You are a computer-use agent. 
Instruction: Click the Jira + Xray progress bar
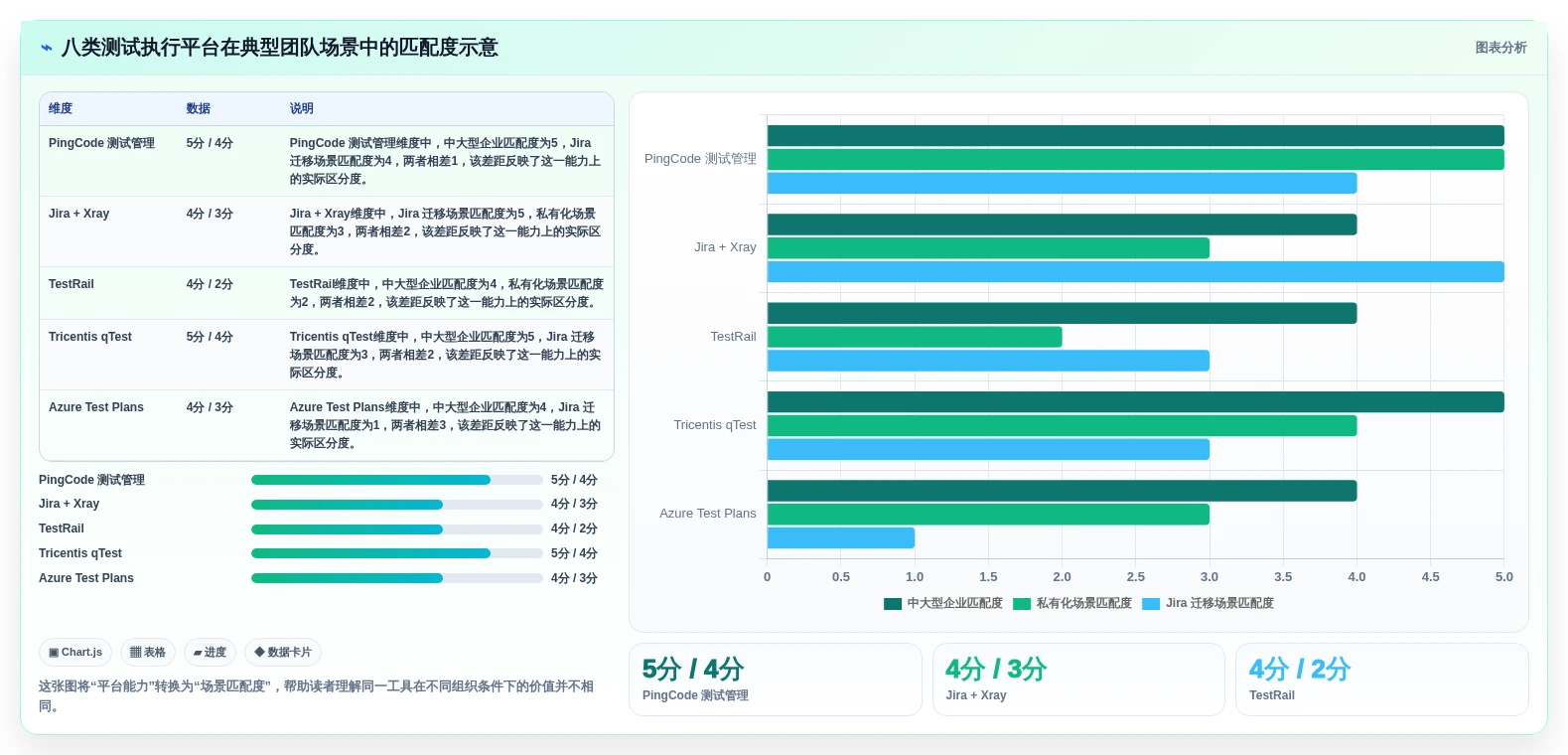397,505
